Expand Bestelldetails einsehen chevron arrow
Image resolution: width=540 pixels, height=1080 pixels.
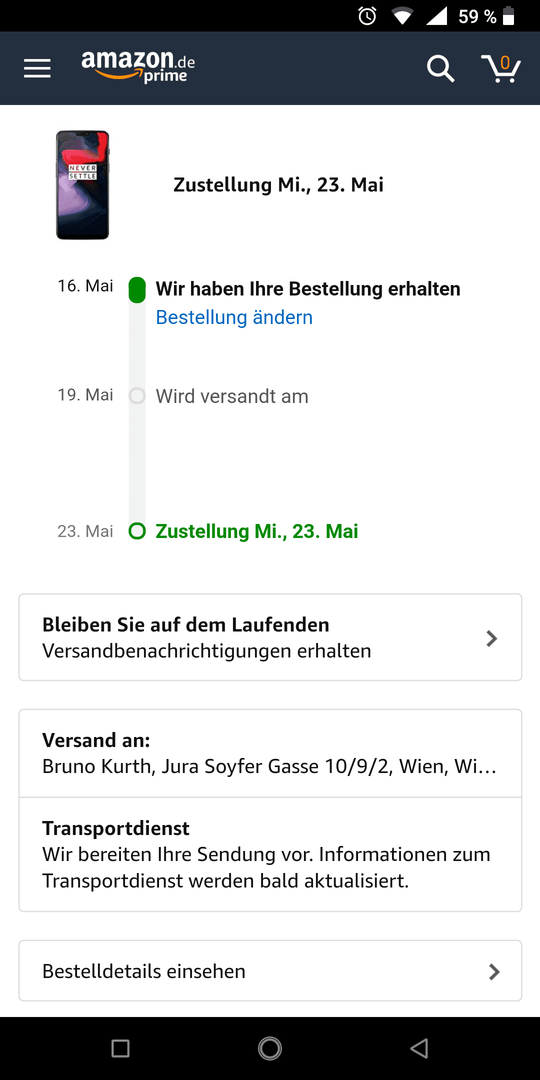point(494,972)
